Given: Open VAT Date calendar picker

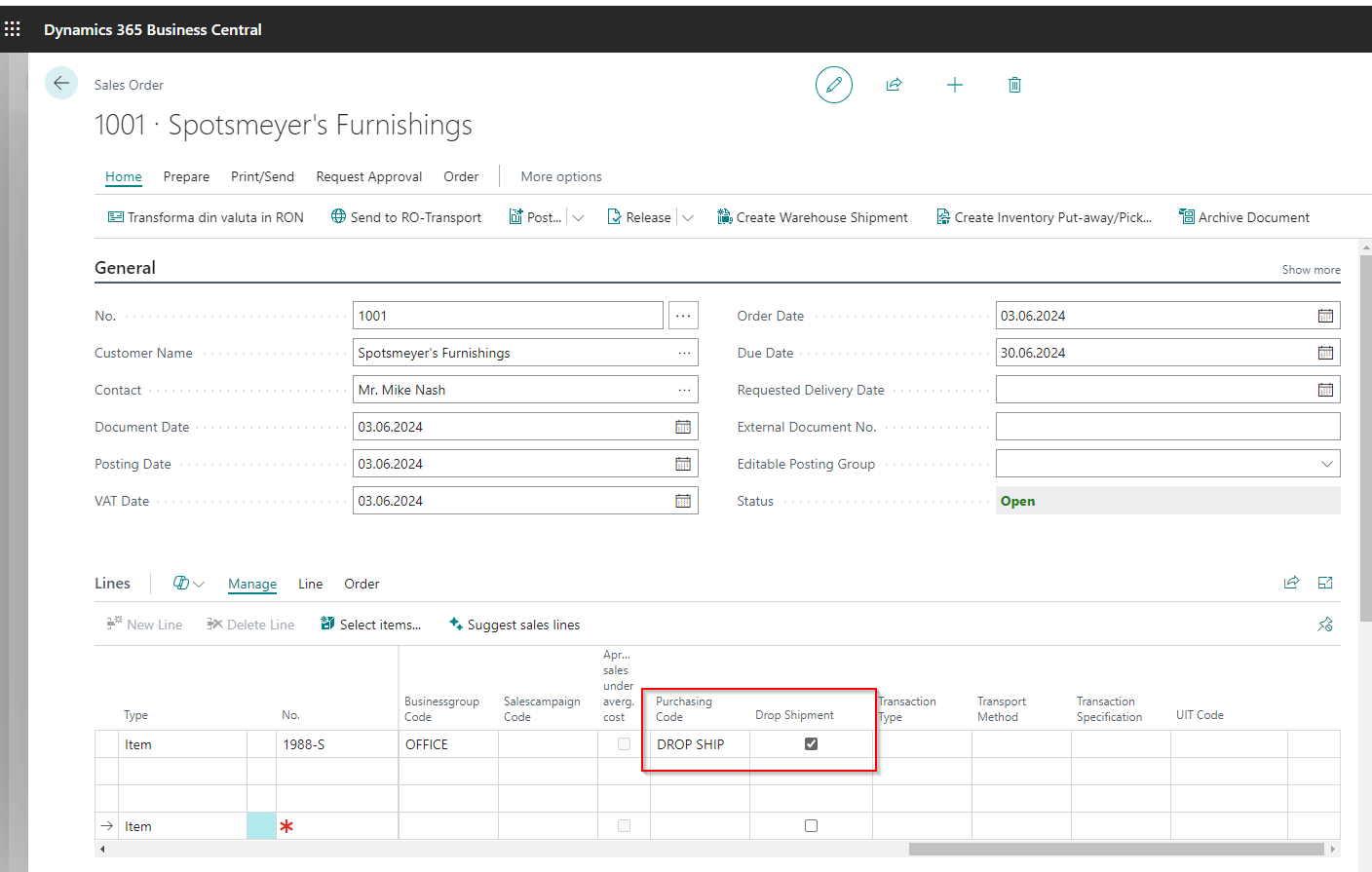Looking at the screenshot, I should (x=683, y=501).
